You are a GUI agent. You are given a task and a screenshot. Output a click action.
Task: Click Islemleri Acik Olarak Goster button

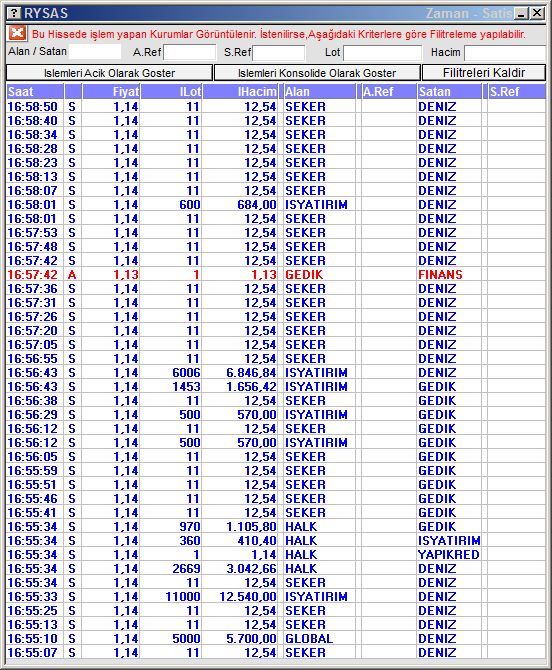[109, 73]
